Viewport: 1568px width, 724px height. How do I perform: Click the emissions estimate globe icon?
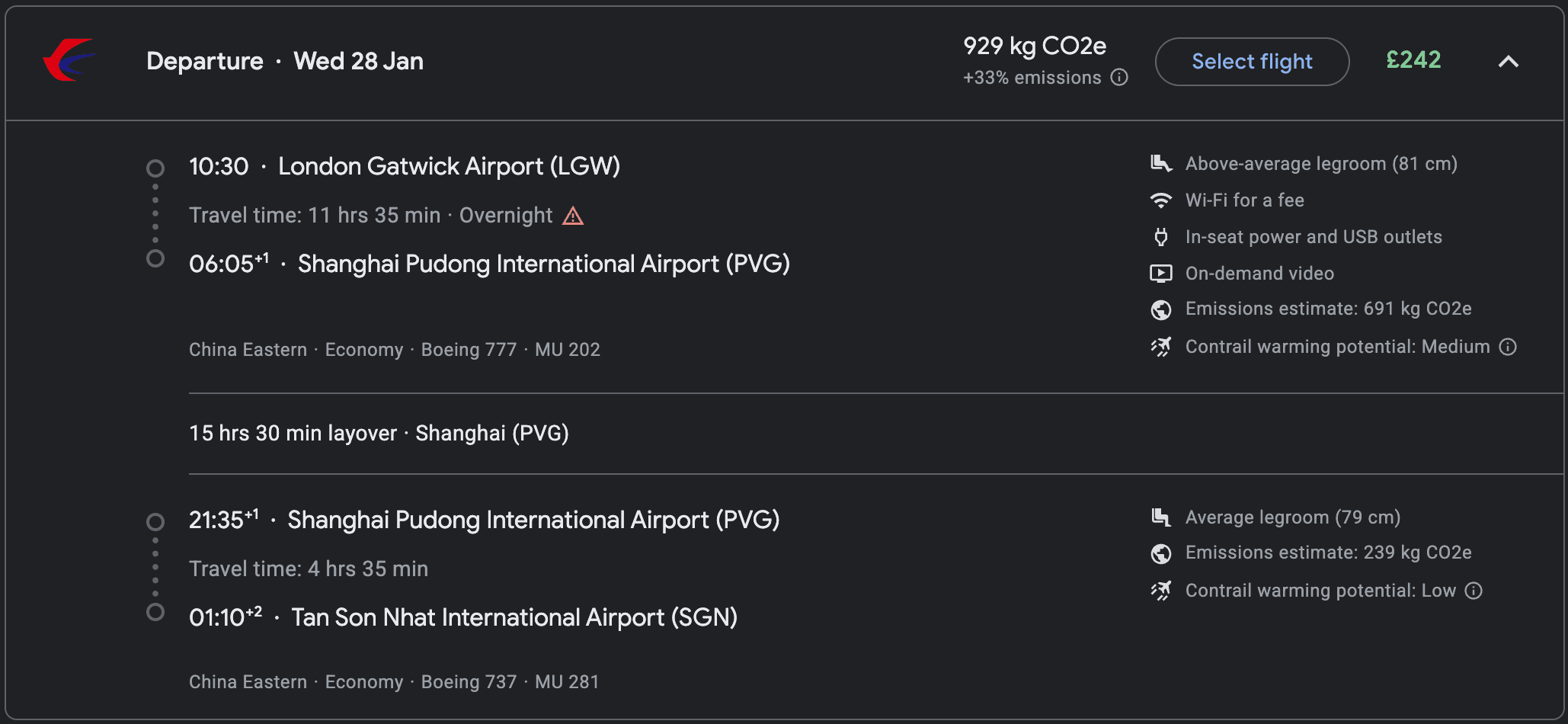click(x=1160, y=309)
